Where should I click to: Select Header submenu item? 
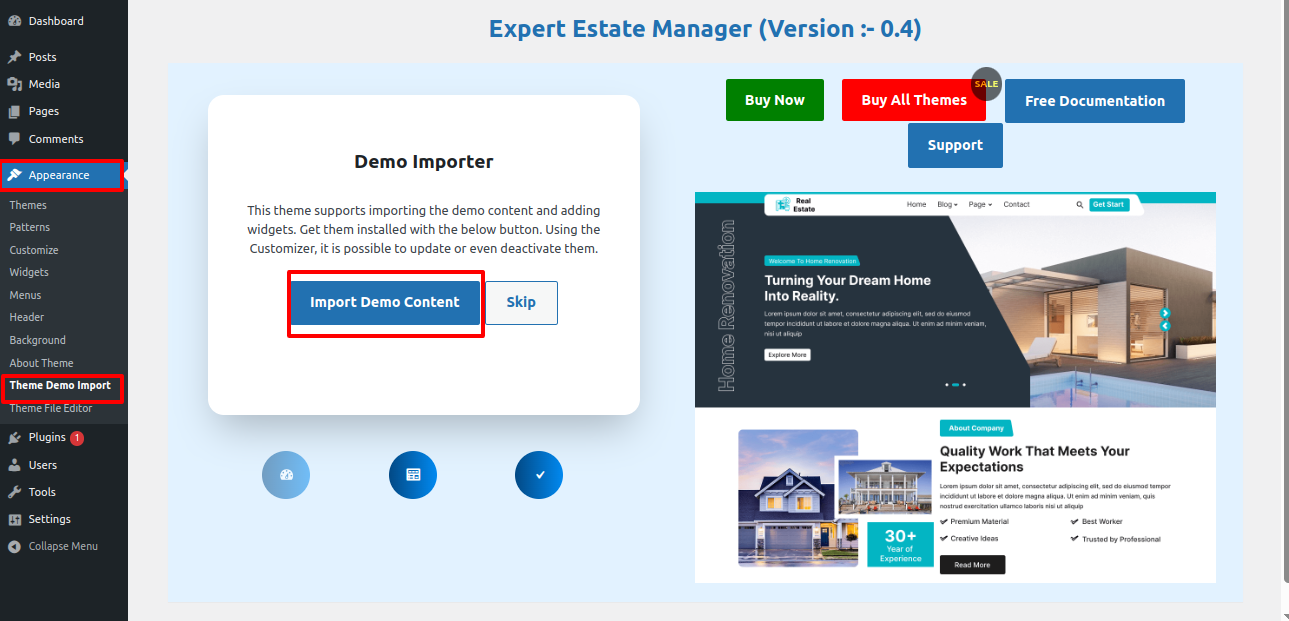click(x=27, y=317)
